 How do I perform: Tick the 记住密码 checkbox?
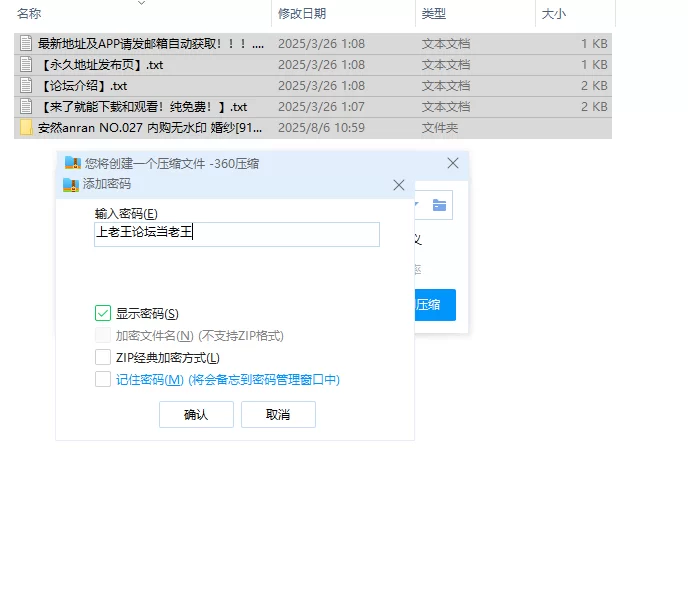click(x=103, y=379)
